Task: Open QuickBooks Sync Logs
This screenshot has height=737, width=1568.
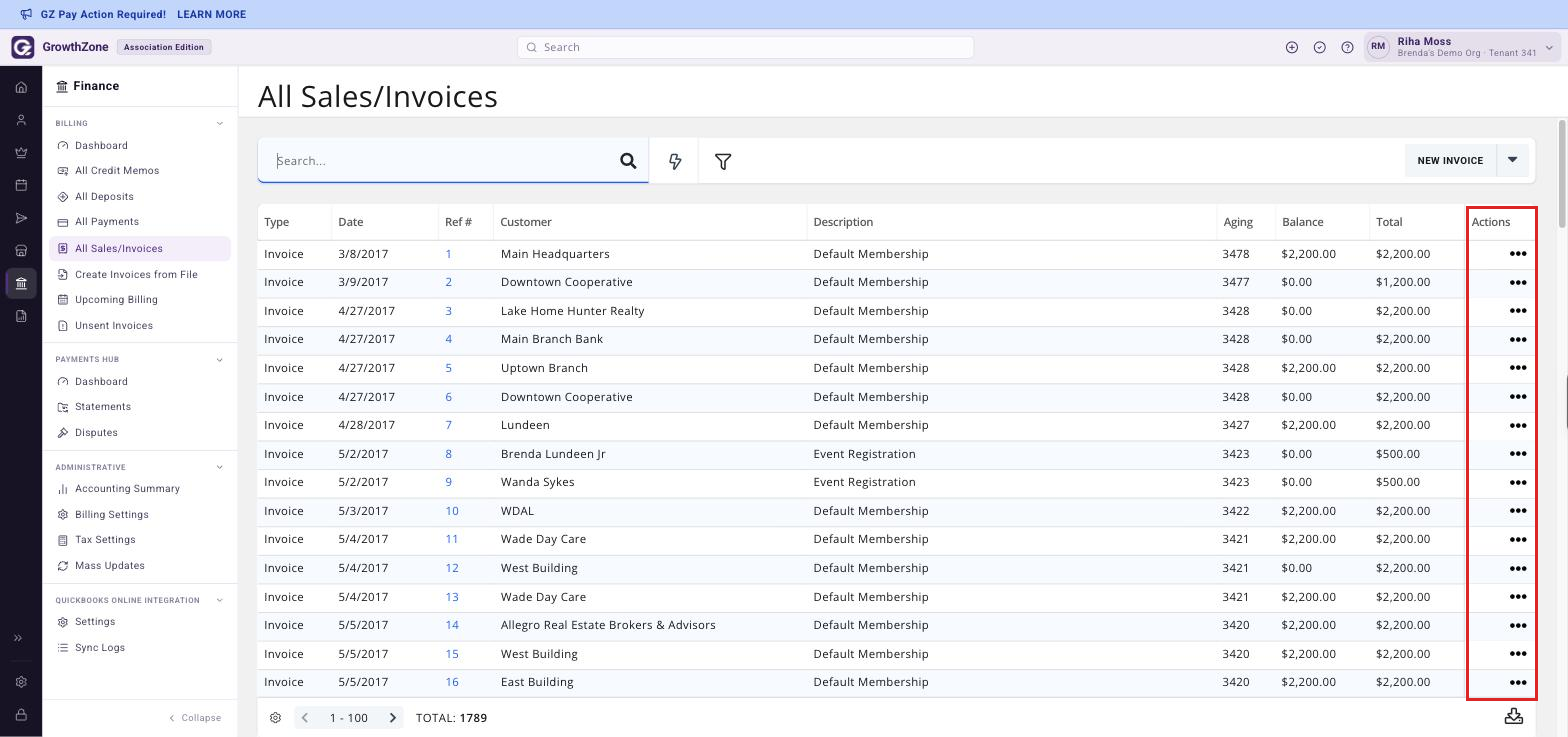Action: [100, 648]
